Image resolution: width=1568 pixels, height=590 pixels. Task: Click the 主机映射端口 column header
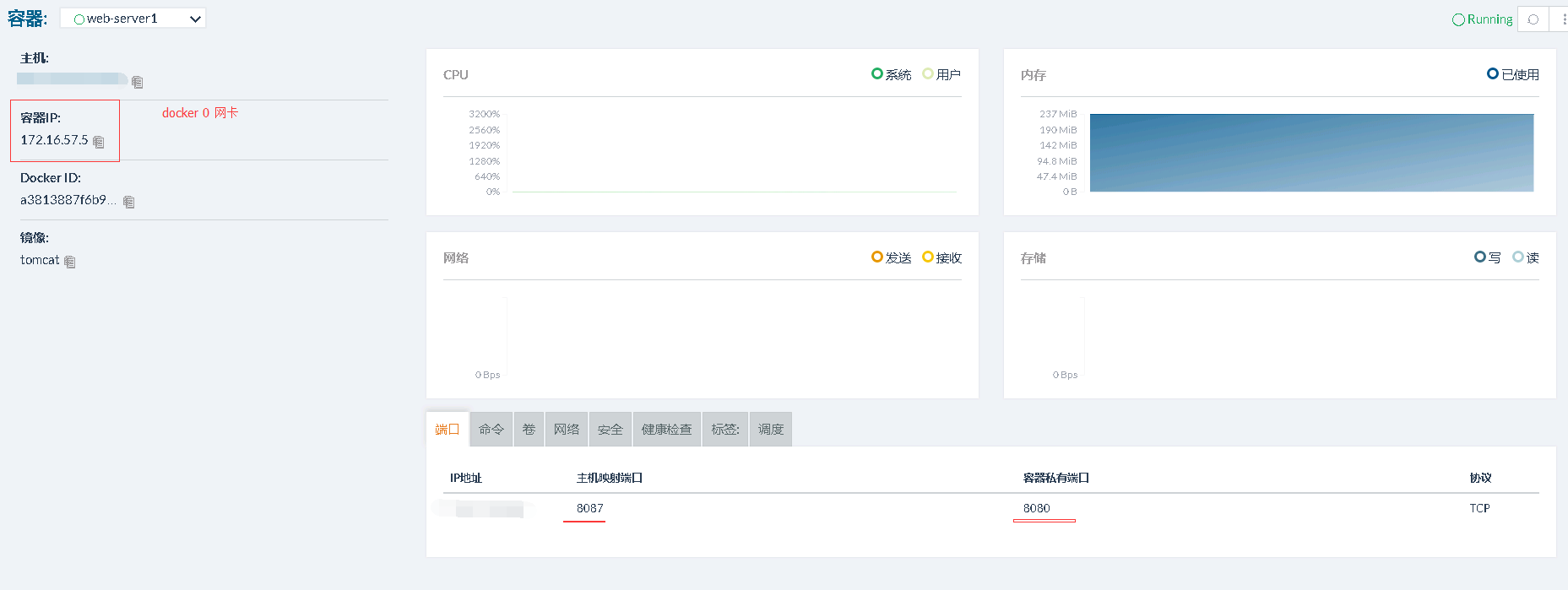click(610, 478)
